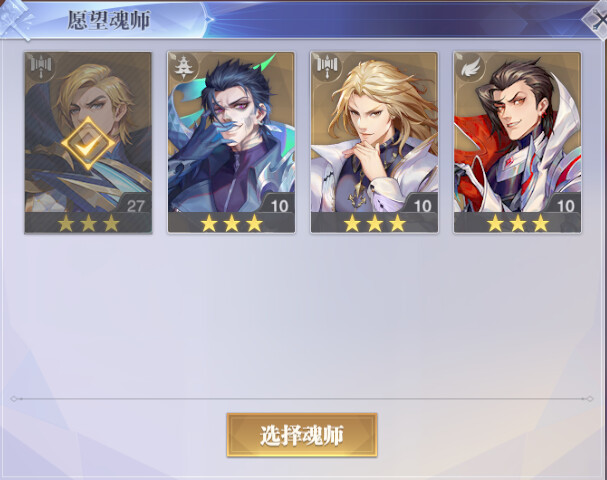Select the long blonde-haired soul master card

point(374,142)
